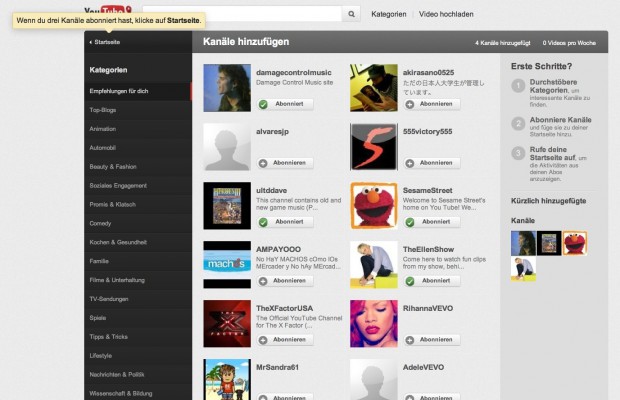620x400 pixels.
Task: Subscribe to akirasano0525 with Abonnieren
Action: point(432,104)
